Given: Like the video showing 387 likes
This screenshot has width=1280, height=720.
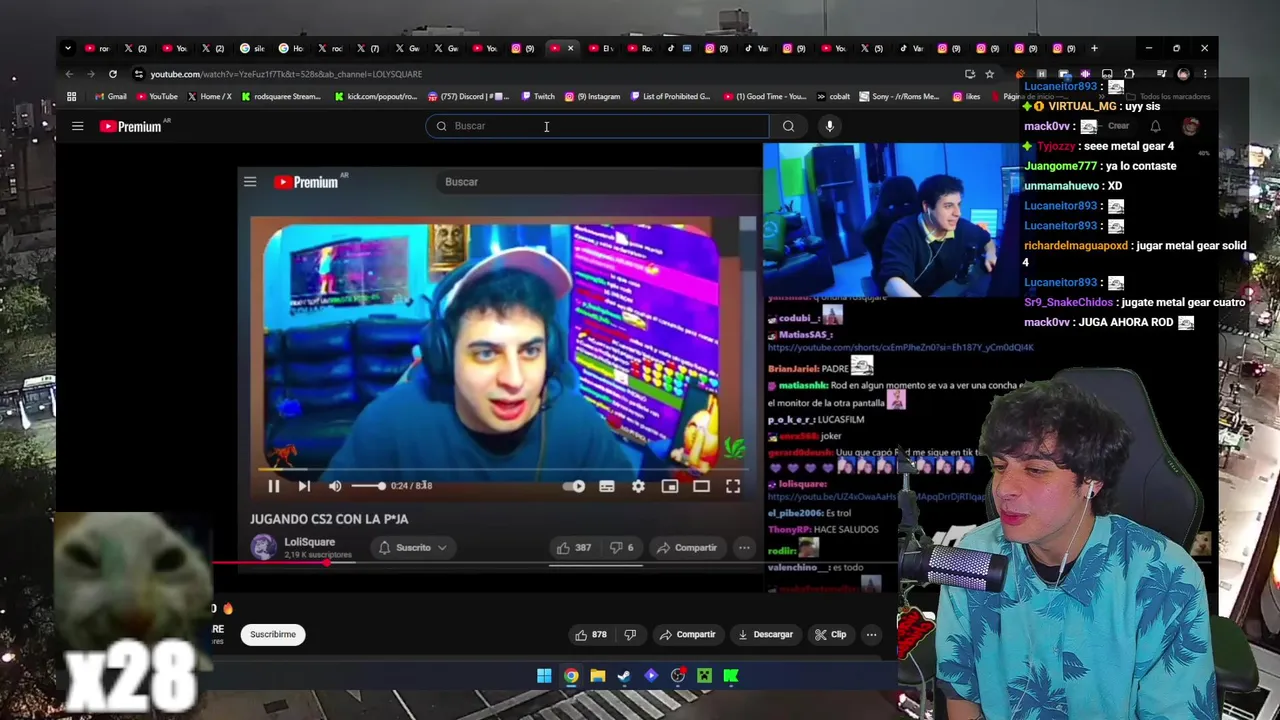Looking at the screenshot, I should 574,548.
